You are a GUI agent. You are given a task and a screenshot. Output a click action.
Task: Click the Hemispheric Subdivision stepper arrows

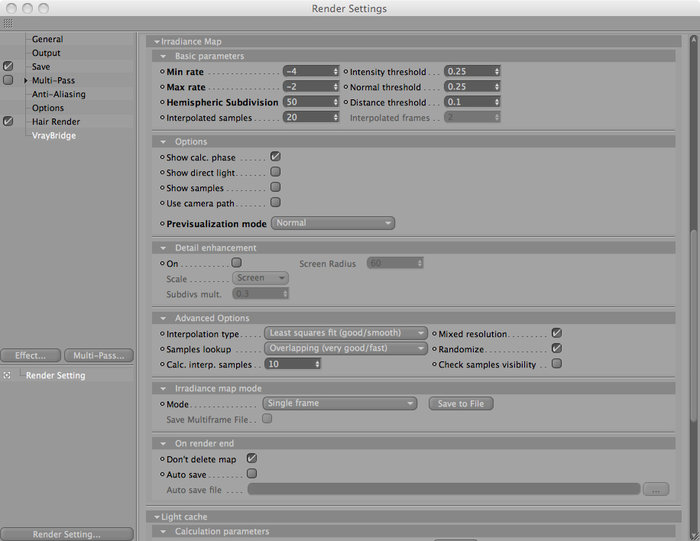tap(335, 102)
